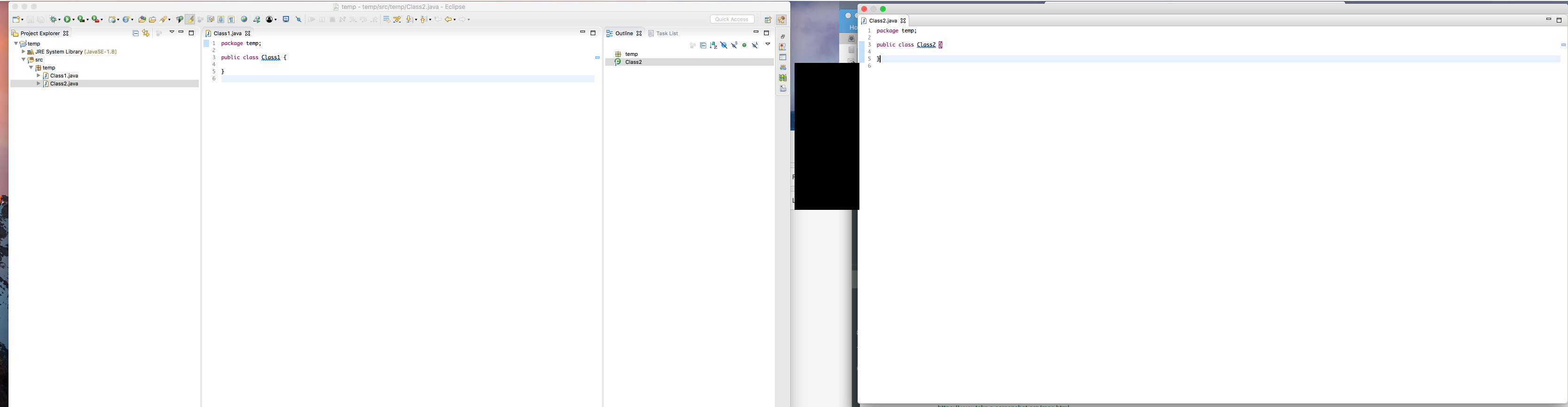Click the New file wizard icon
Screen dimensions: 1568x407
tap(16, 19)
